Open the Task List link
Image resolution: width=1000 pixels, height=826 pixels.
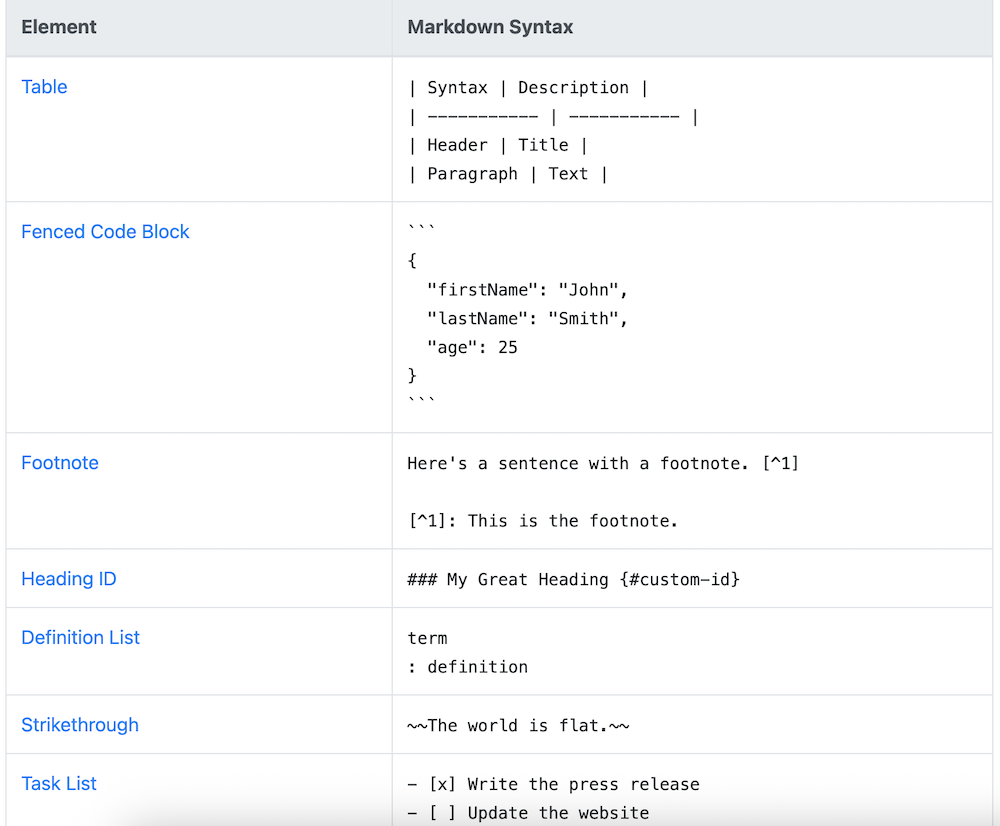[59, 784]
